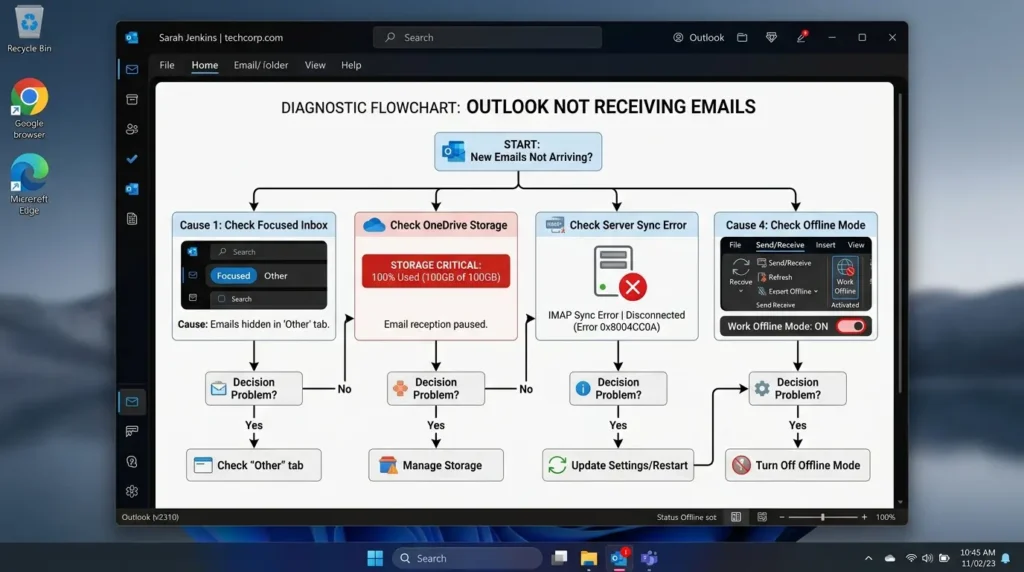Click the OneDrive cloud icon in storage header
This screenshot has height=572, width=1024.
click(x=374, y=225)
